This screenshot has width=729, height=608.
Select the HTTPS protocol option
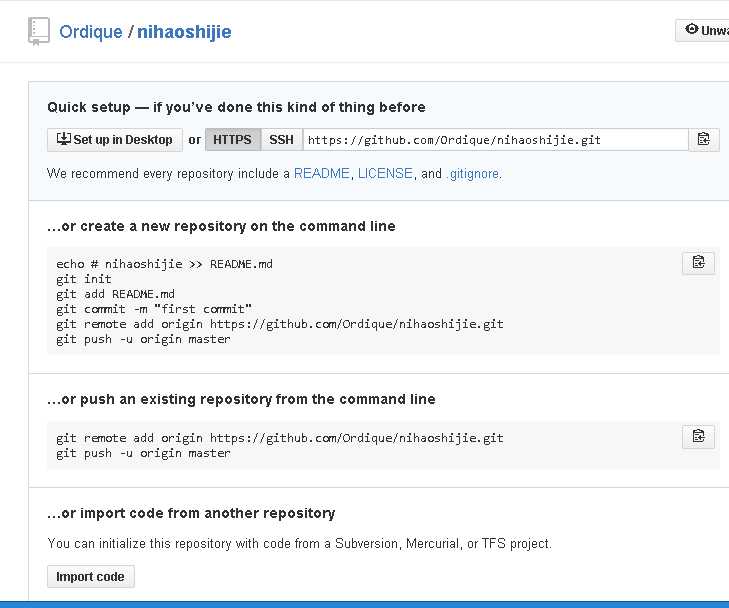coord(232,140)
